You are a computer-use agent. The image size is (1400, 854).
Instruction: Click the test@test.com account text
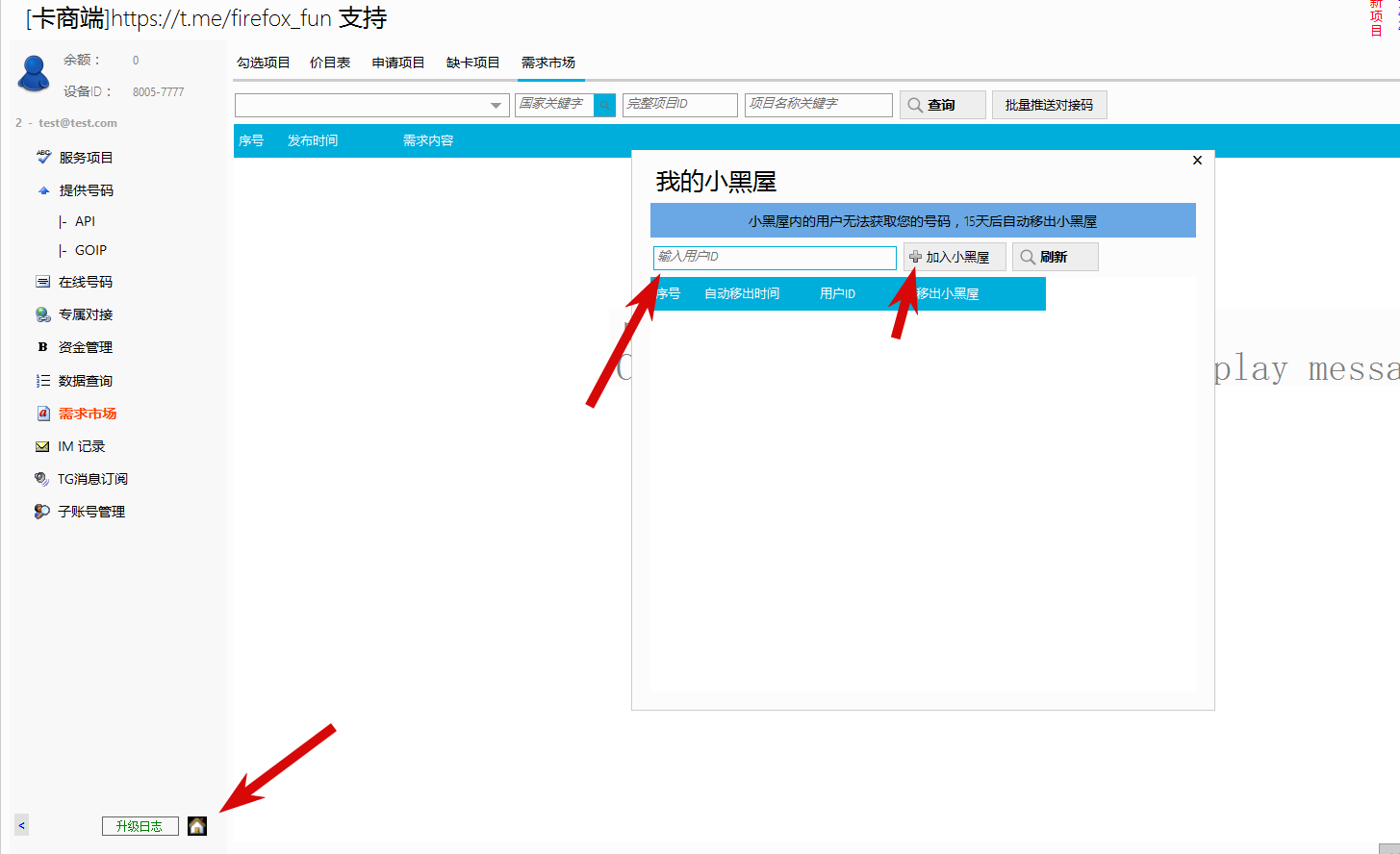(78, 123)
